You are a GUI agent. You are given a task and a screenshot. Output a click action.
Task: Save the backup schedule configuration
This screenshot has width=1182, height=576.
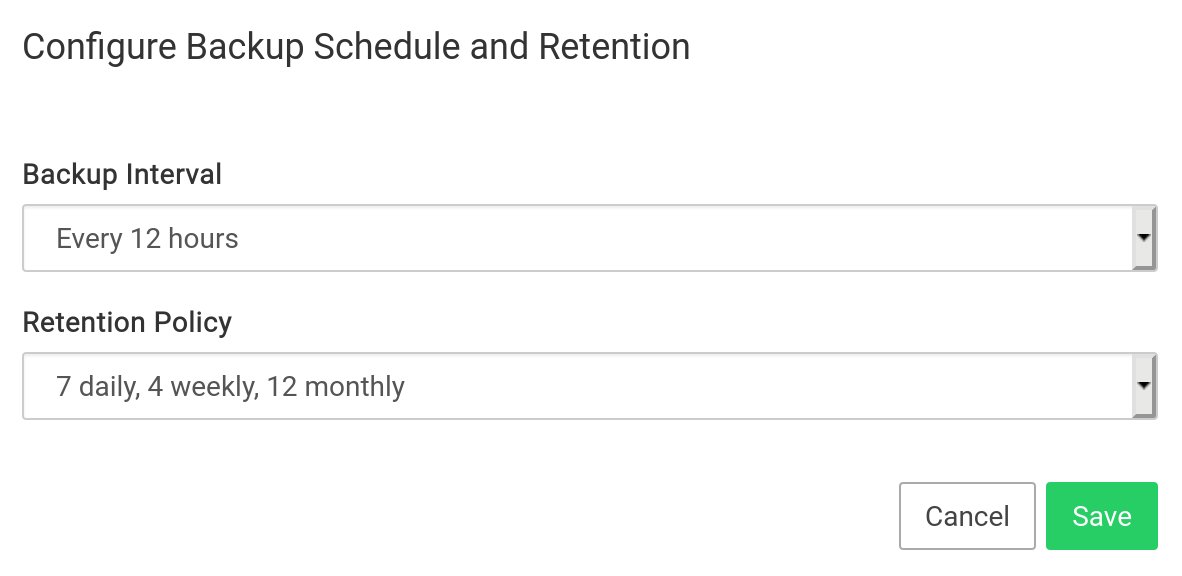[x=1101, y=516]
